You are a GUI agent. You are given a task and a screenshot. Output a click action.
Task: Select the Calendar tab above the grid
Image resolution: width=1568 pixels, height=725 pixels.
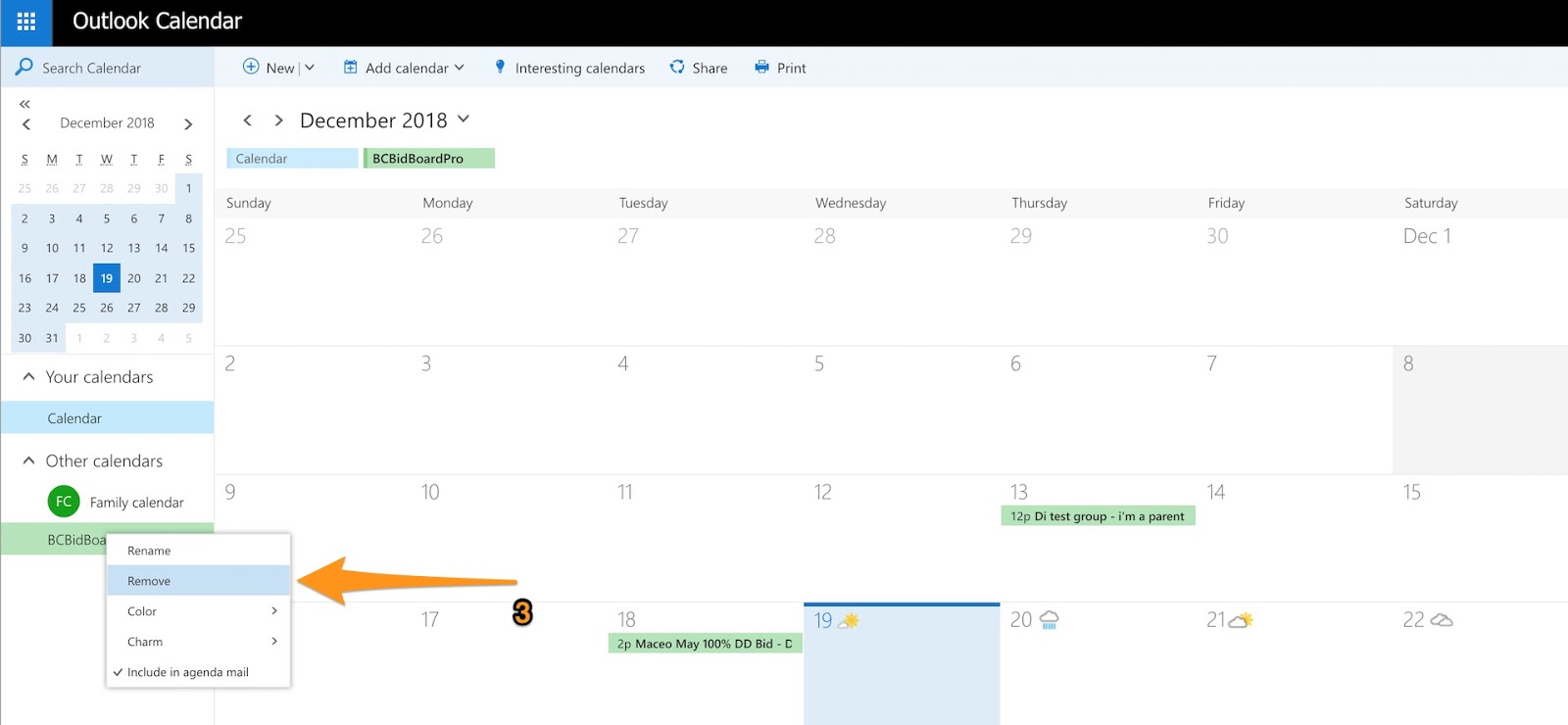click(x=292, y=158)
